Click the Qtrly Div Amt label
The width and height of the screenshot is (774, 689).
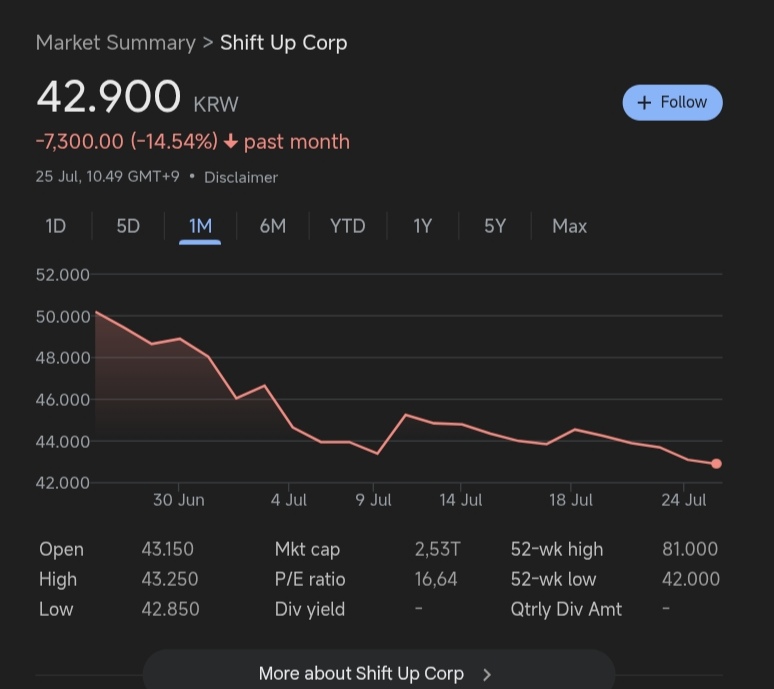click(x=566, y=609)
